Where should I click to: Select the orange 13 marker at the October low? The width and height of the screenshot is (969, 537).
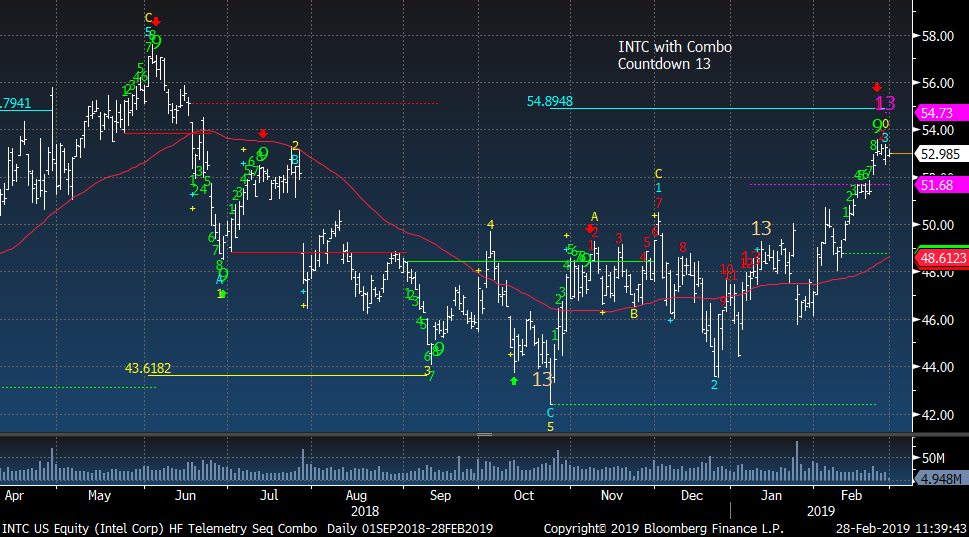click(x=542, y=379)
